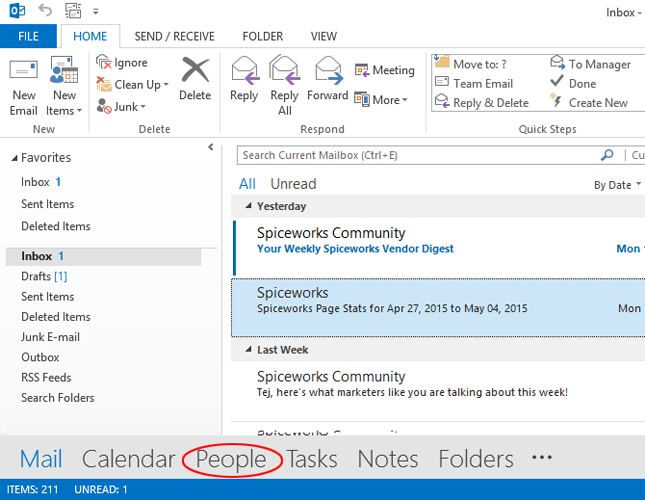
Task: Select the highlighted Inbox folder
Action: [104, 256]
